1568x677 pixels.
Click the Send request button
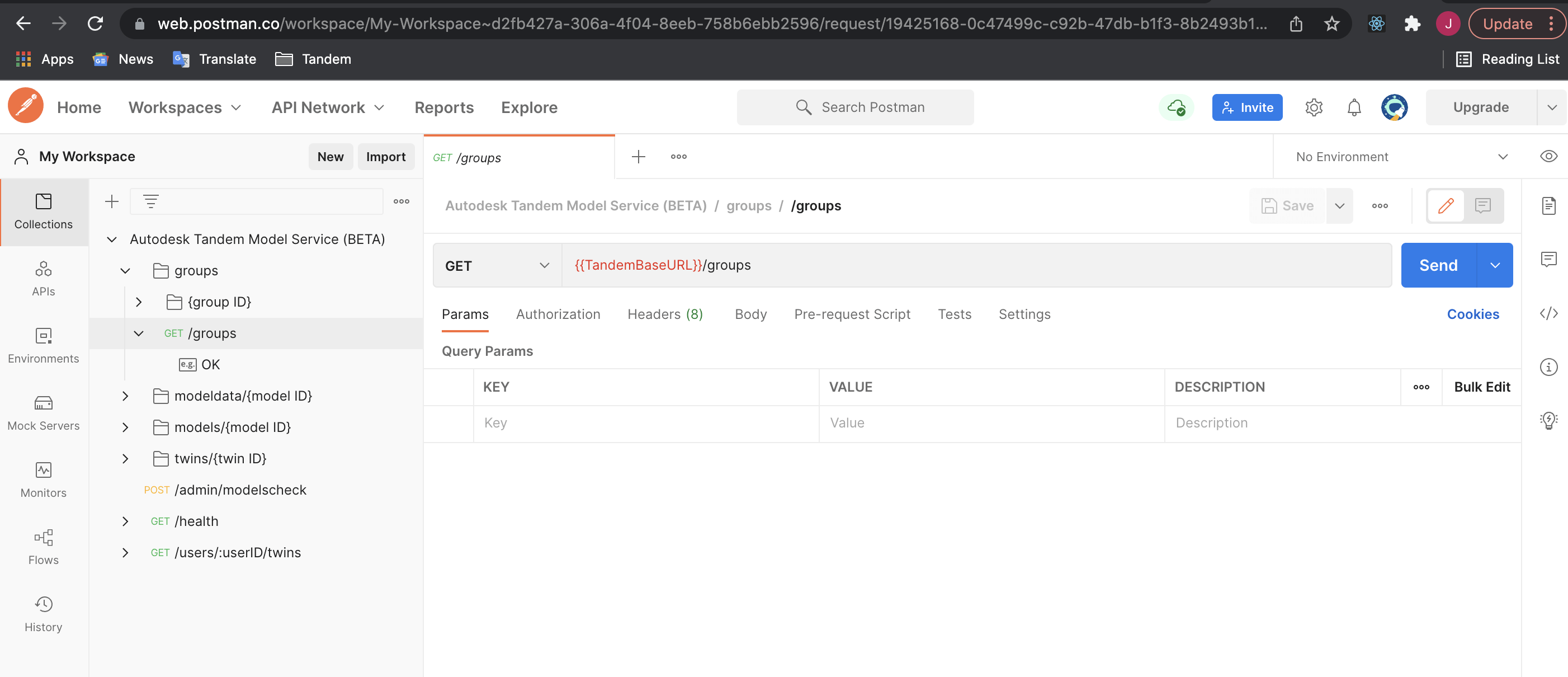tap(1440, 264)
